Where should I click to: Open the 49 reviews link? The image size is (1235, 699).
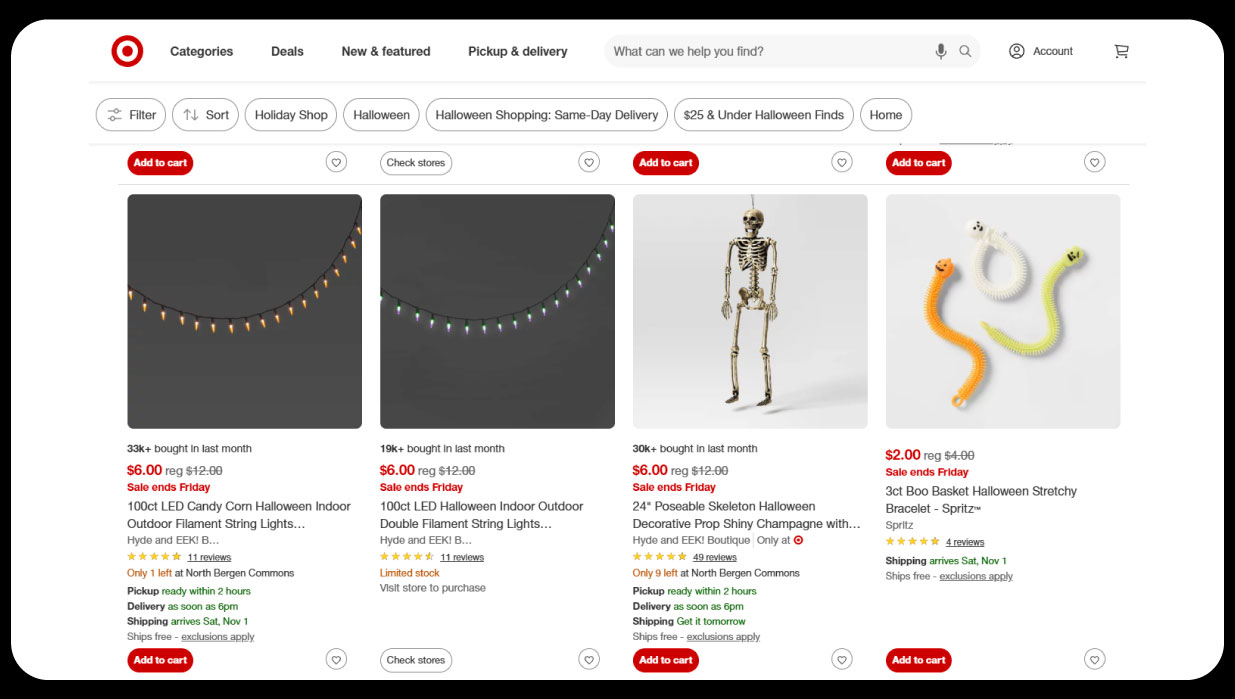(x=714, y=557)
